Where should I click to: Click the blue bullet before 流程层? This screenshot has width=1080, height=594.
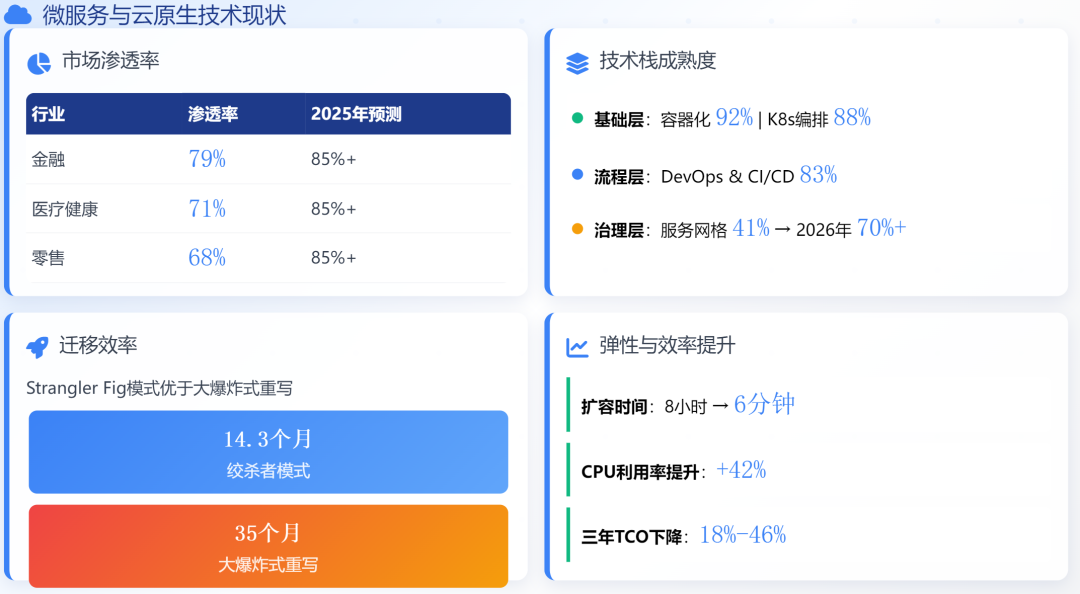[x=577, y=174]
